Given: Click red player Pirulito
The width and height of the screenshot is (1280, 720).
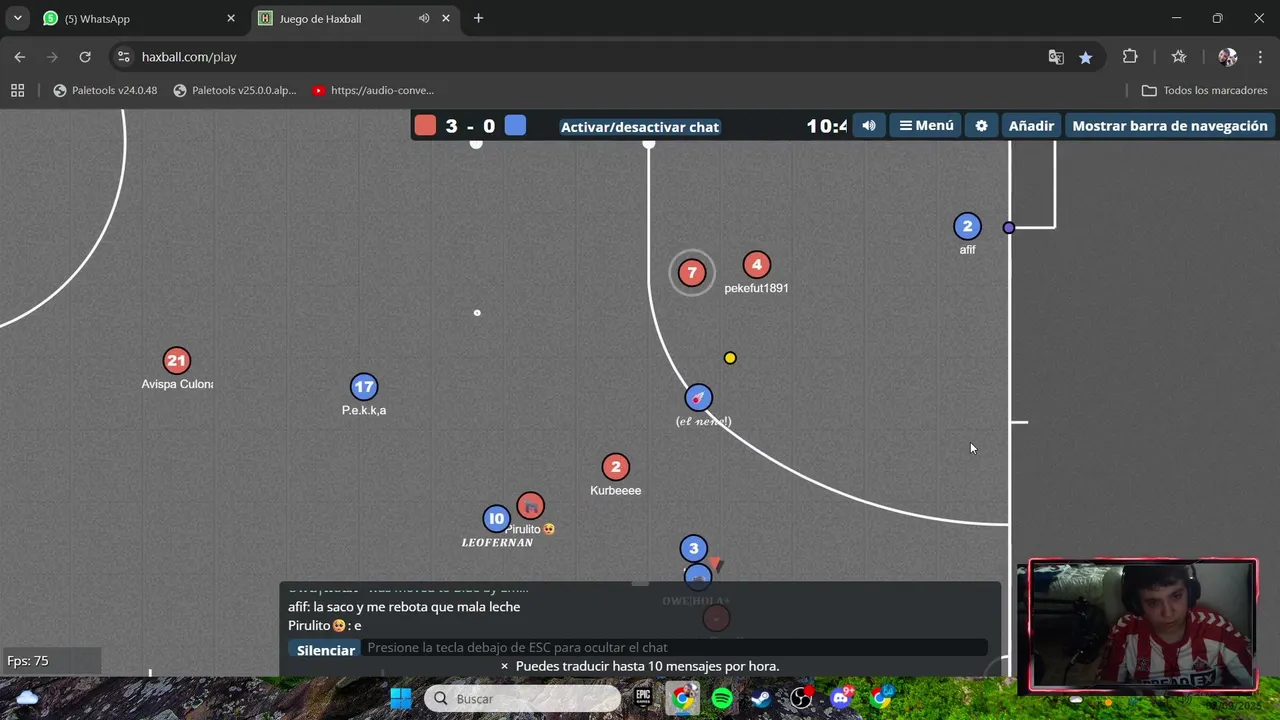Looking at the screenshot, I should pyautogui.click(x=531, y=506).
